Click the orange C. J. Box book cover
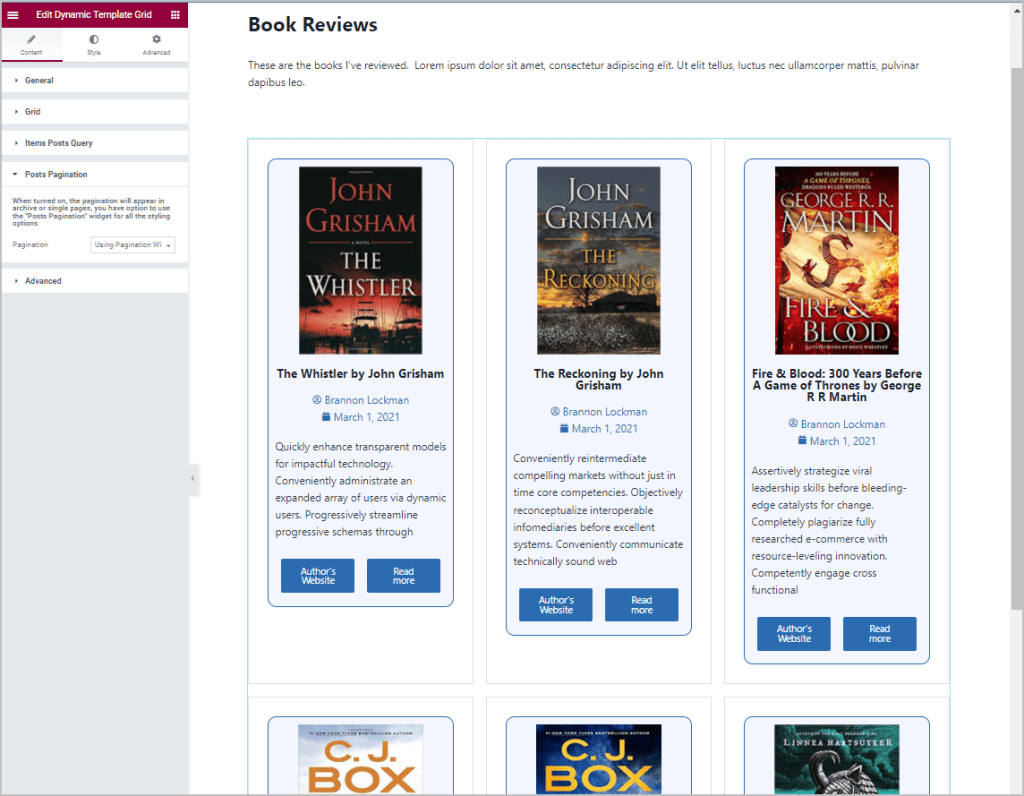The image size is (1024, 796). (x=360, y=759)
